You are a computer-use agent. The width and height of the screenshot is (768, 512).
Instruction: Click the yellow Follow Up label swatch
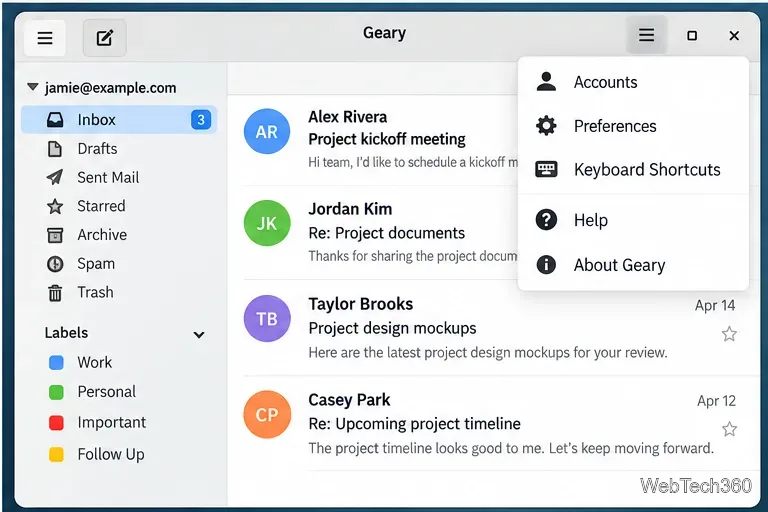tap(56, 454)
